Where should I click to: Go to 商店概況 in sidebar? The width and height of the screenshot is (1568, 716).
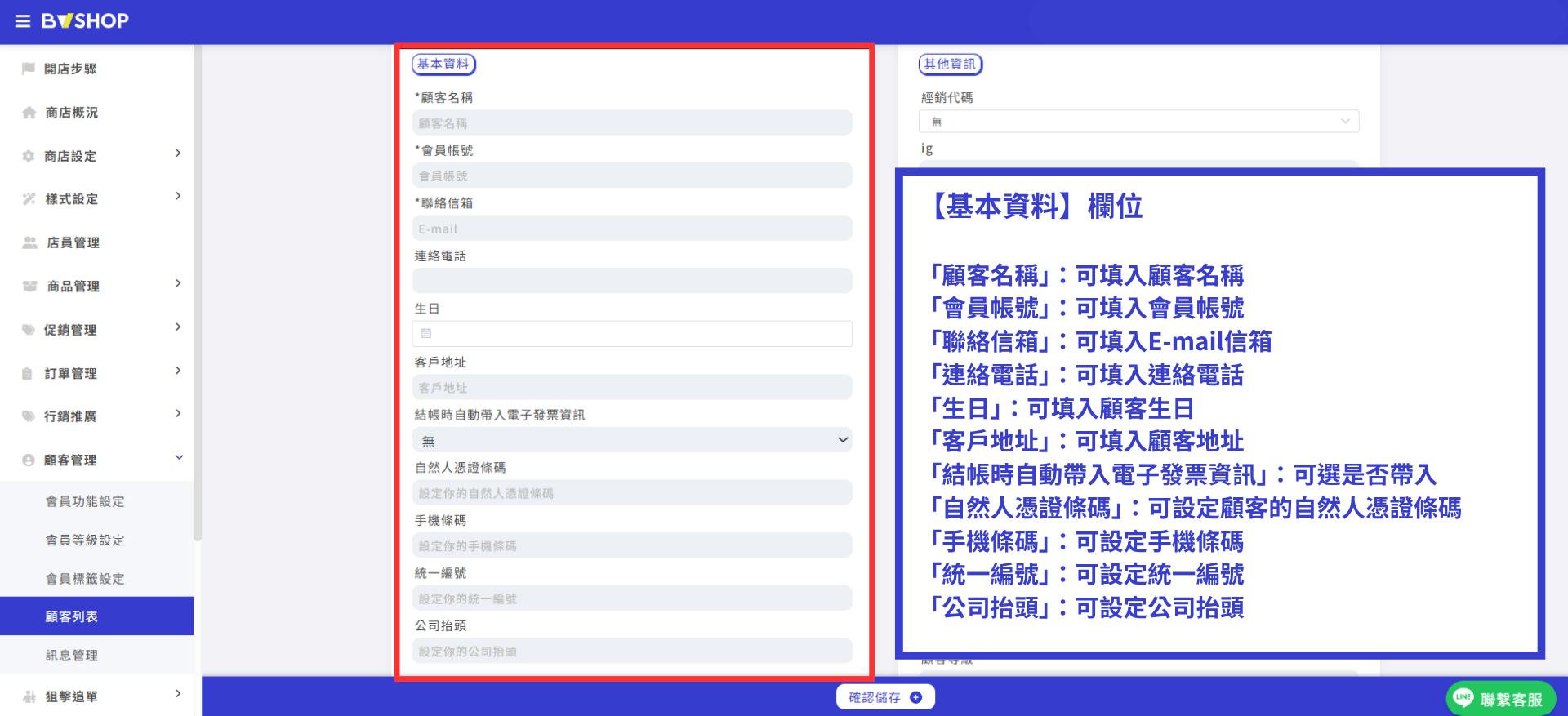click(x=72, y=113)
